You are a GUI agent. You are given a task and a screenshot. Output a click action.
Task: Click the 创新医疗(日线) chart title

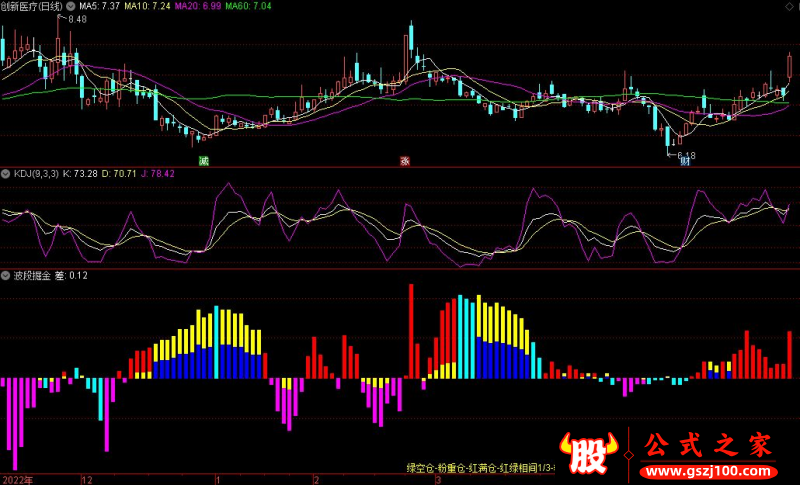point(32,6)
